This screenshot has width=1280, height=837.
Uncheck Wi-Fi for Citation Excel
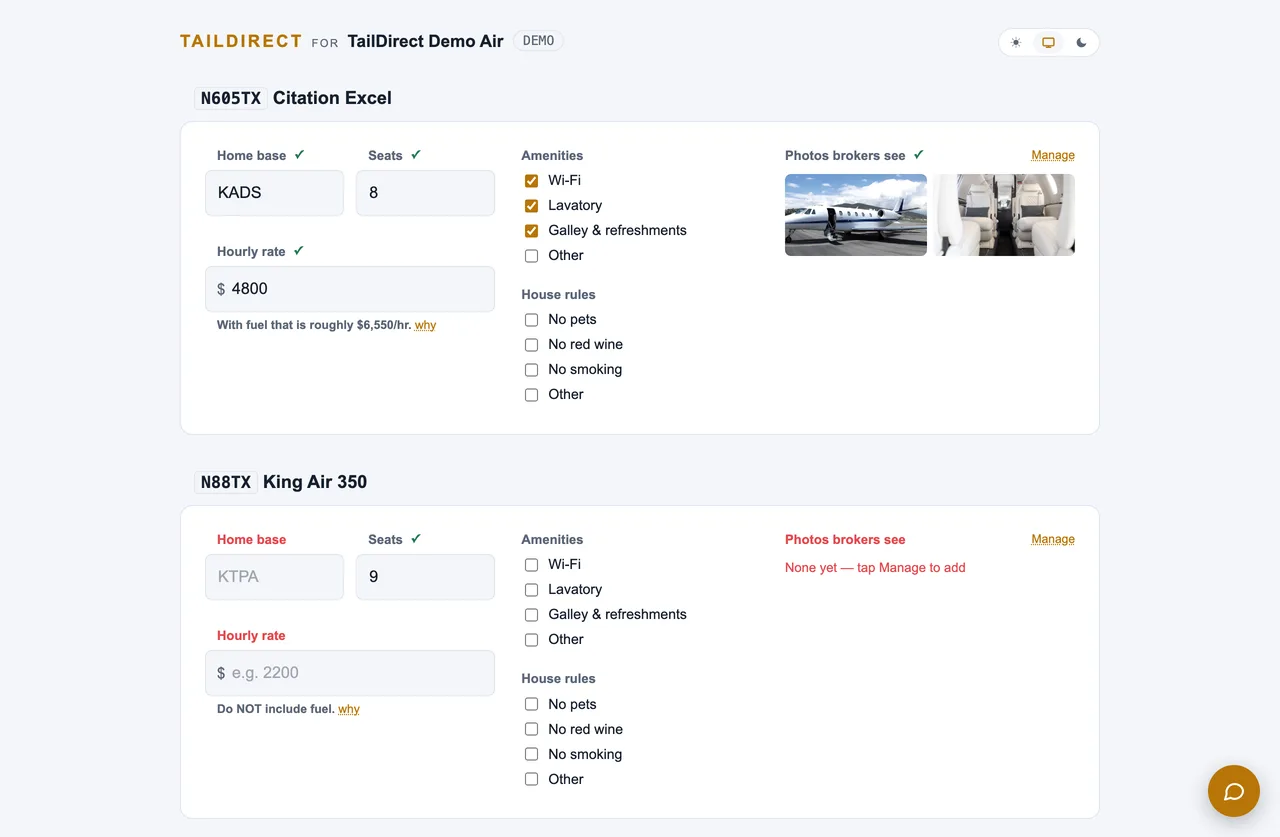(532, 181)
